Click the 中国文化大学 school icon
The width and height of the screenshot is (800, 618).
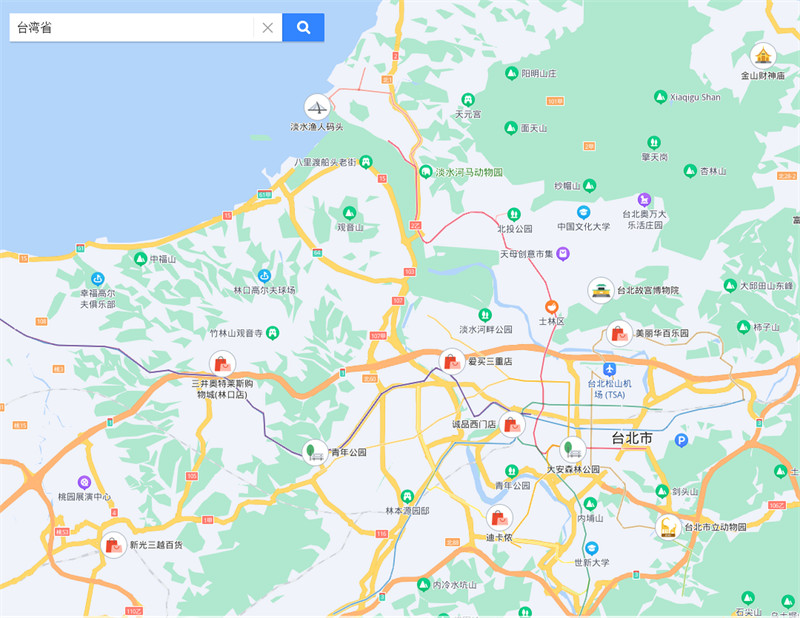[583, 212]
